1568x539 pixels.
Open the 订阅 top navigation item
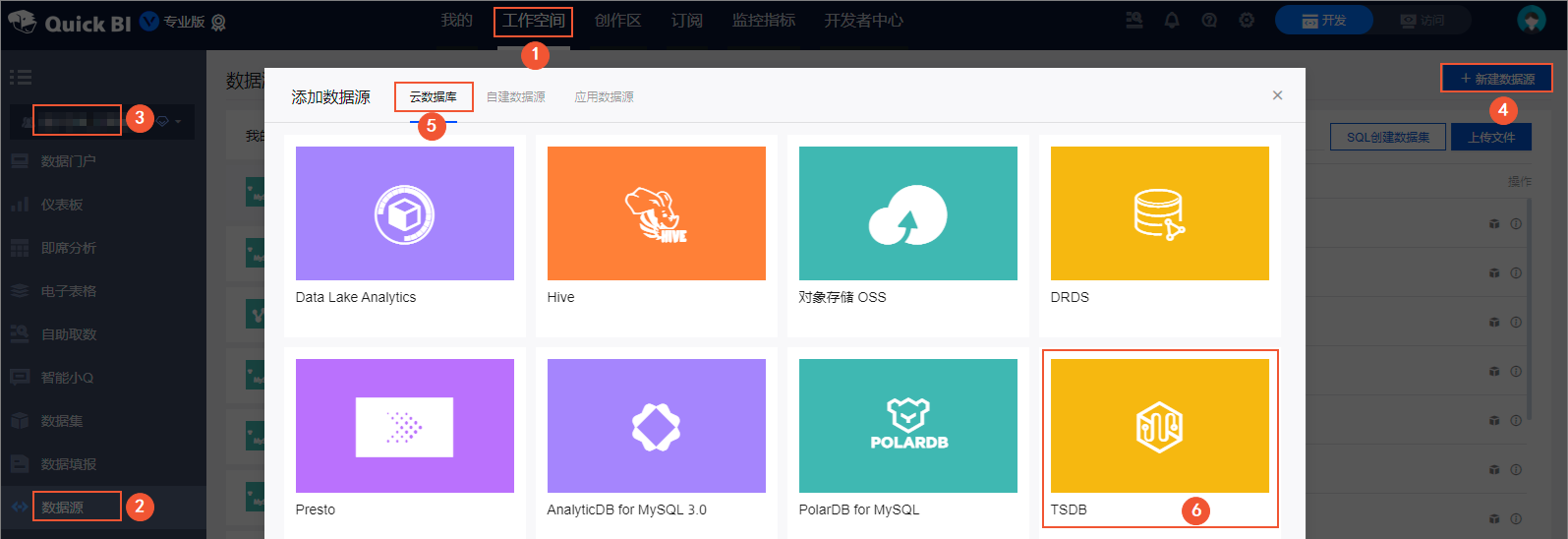(x=687, y=21)
